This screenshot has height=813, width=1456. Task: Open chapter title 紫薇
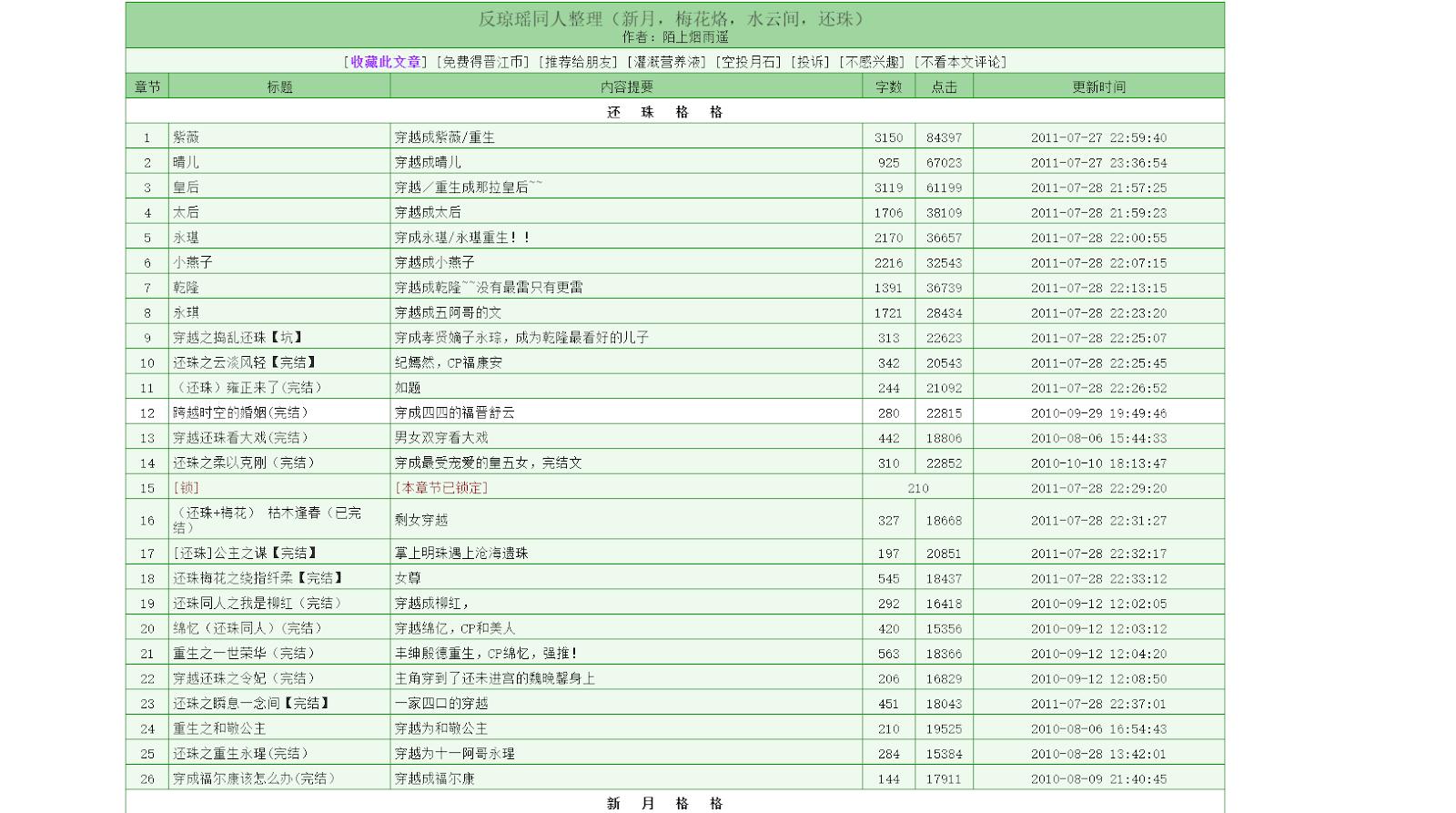[186, 137]
